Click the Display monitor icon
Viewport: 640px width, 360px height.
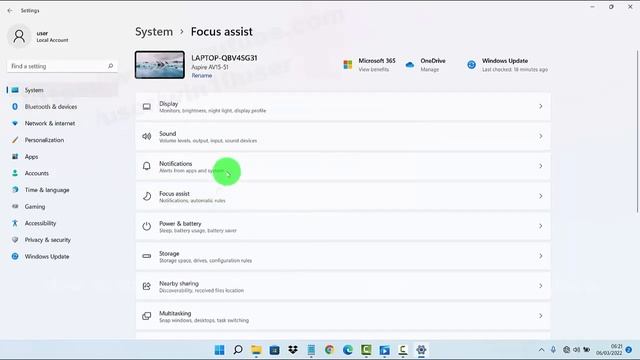click(x=147, y=107)
